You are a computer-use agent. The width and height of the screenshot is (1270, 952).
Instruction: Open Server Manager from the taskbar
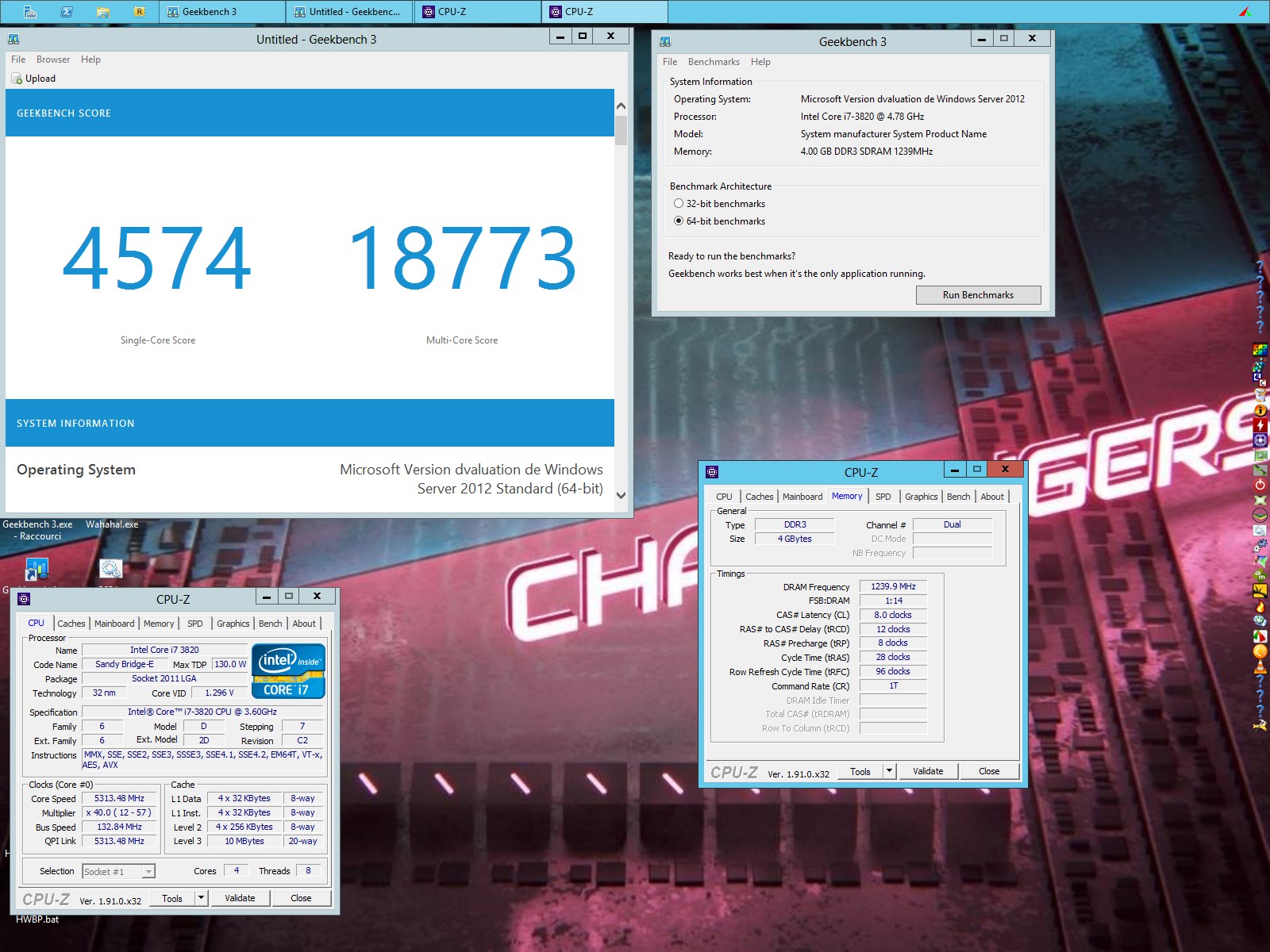tap(29, 11)
